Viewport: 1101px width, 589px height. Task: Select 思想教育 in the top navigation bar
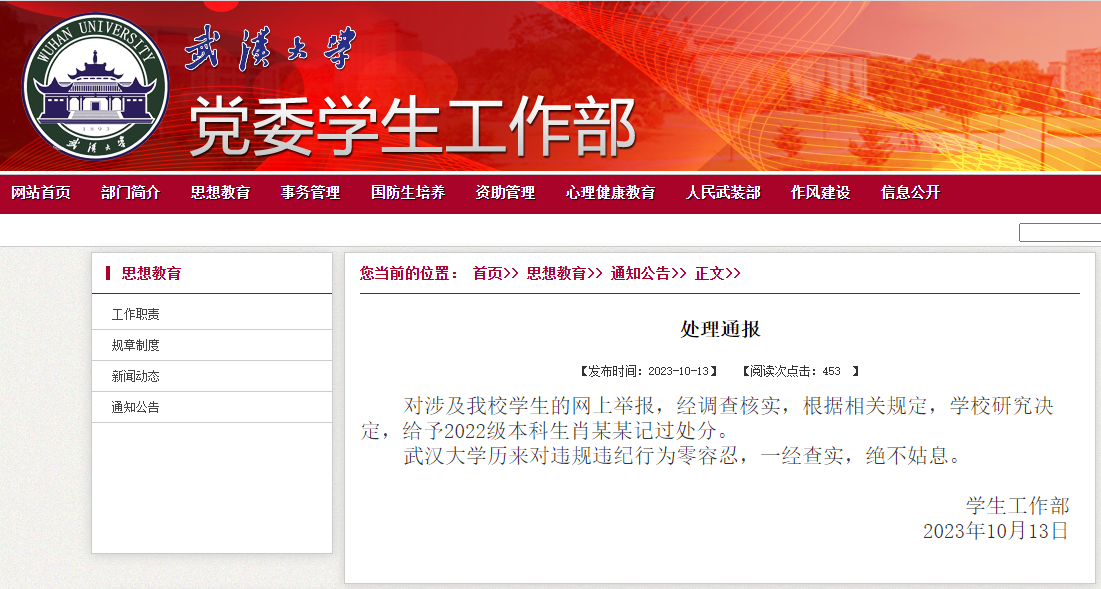220,192
